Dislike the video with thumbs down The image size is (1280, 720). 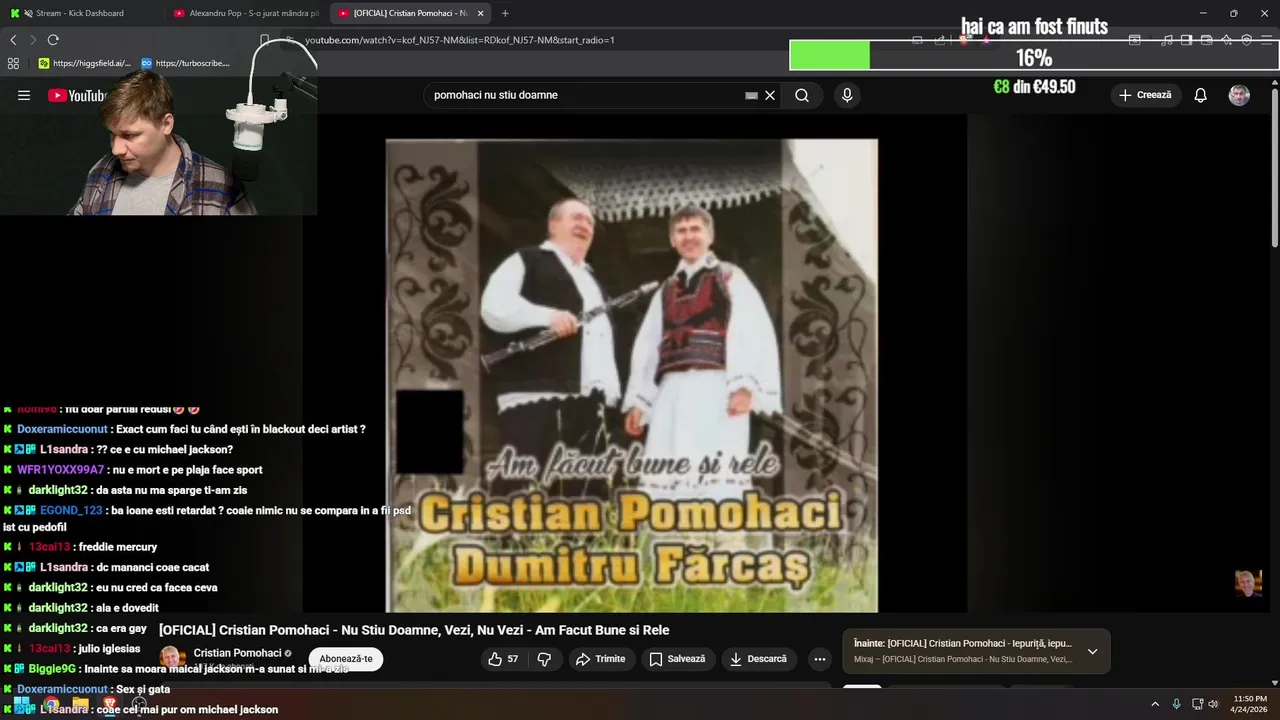545,659
